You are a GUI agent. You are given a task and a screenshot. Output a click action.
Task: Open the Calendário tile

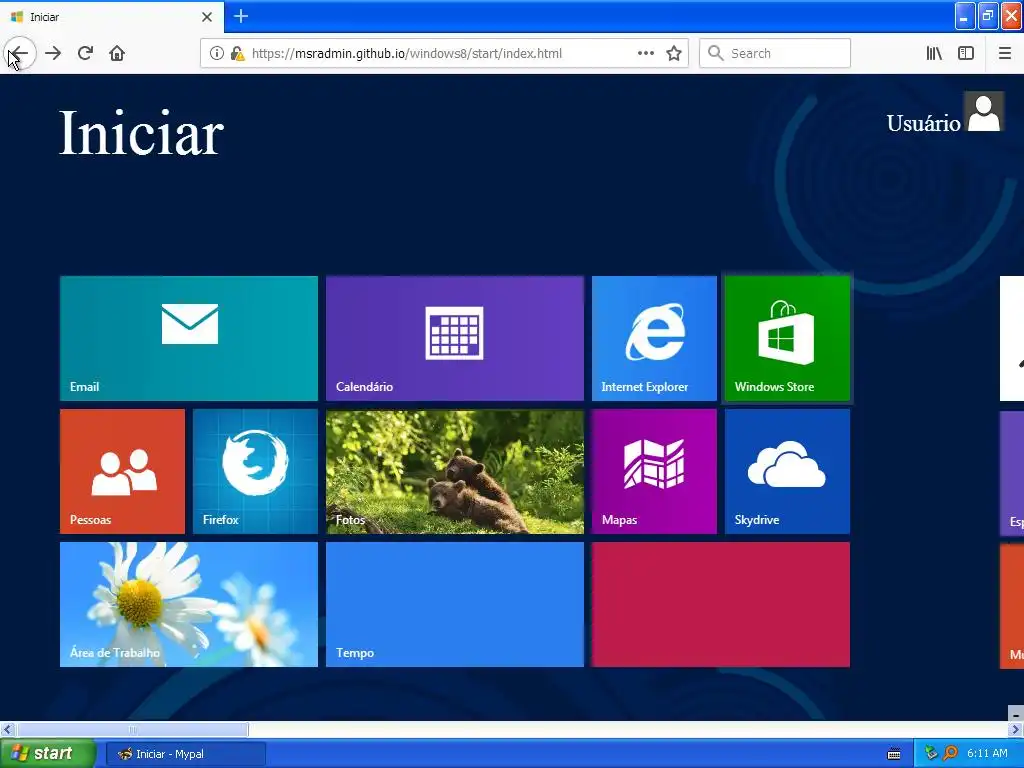point(455,338)
